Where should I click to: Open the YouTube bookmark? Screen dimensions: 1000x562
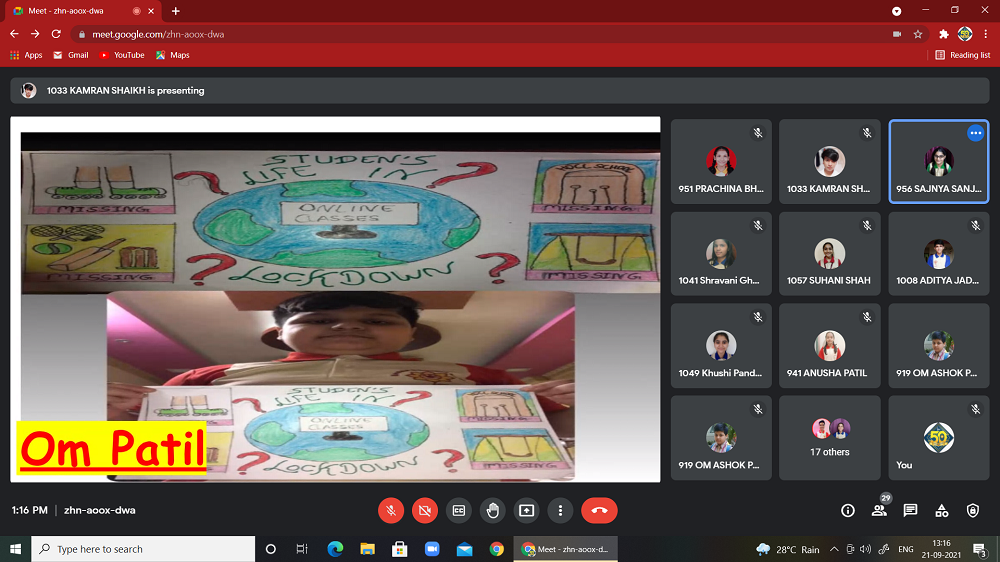tap(122, 55)
